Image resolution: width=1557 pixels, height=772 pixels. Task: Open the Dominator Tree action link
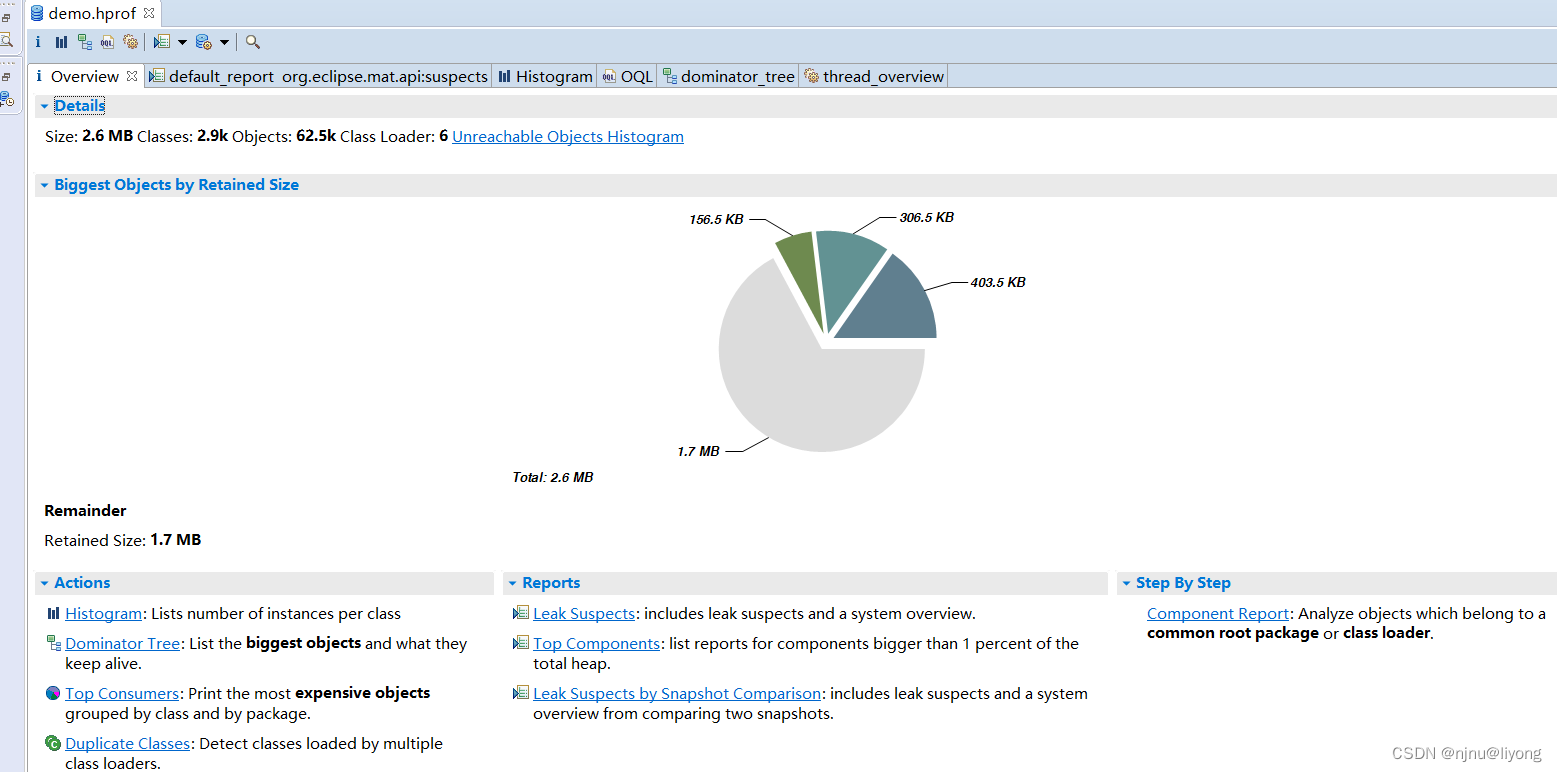coord(123,644)
